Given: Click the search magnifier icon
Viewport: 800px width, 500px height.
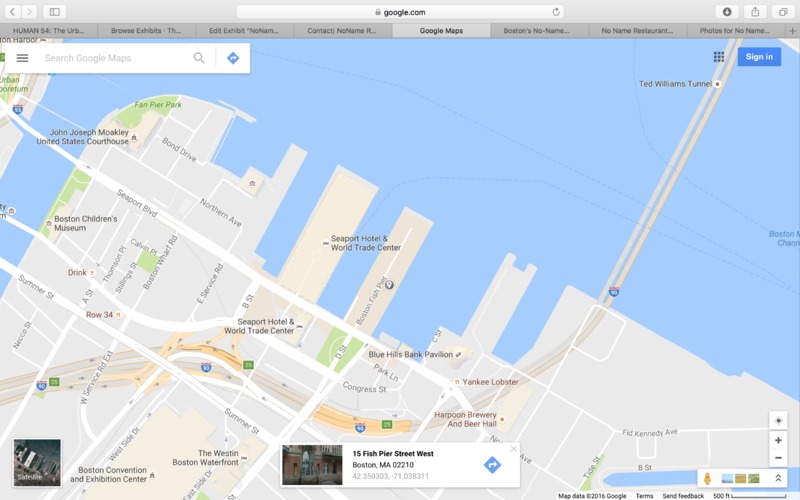Looking at the screenshot, I should pos(199,58).
